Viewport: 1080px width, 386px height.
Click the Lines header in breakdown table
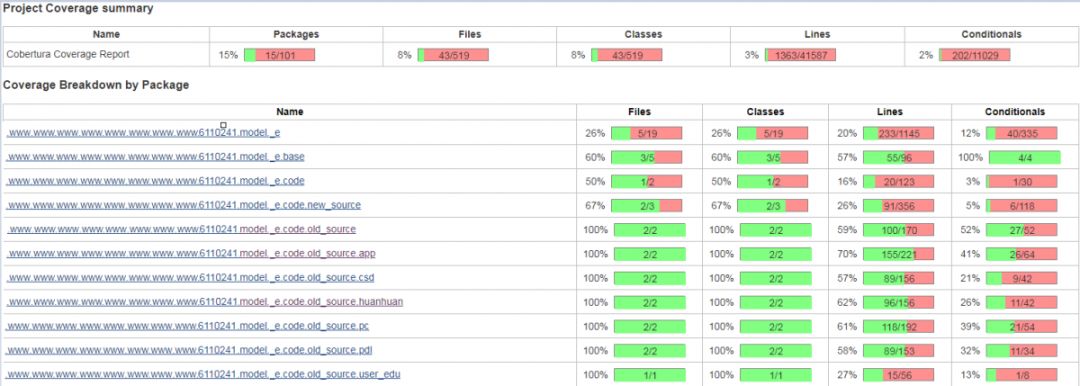[889, 112]
